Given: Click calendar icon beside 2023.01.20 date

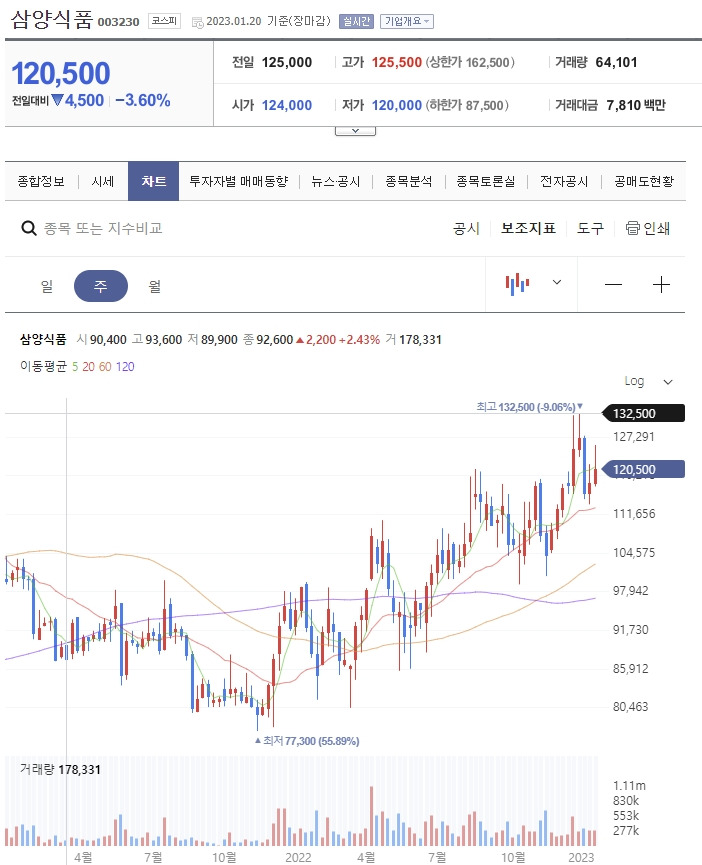Looking at the screenshot, I should pos(197,22).
